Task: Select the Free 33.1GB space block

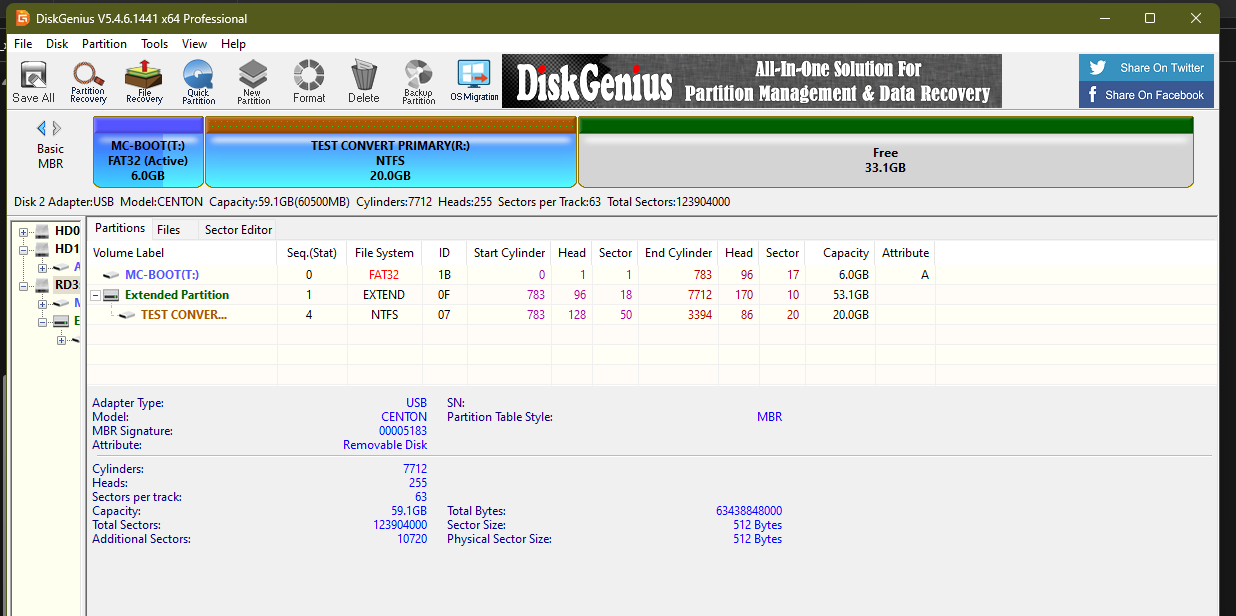Action: (x=885, y=152)
